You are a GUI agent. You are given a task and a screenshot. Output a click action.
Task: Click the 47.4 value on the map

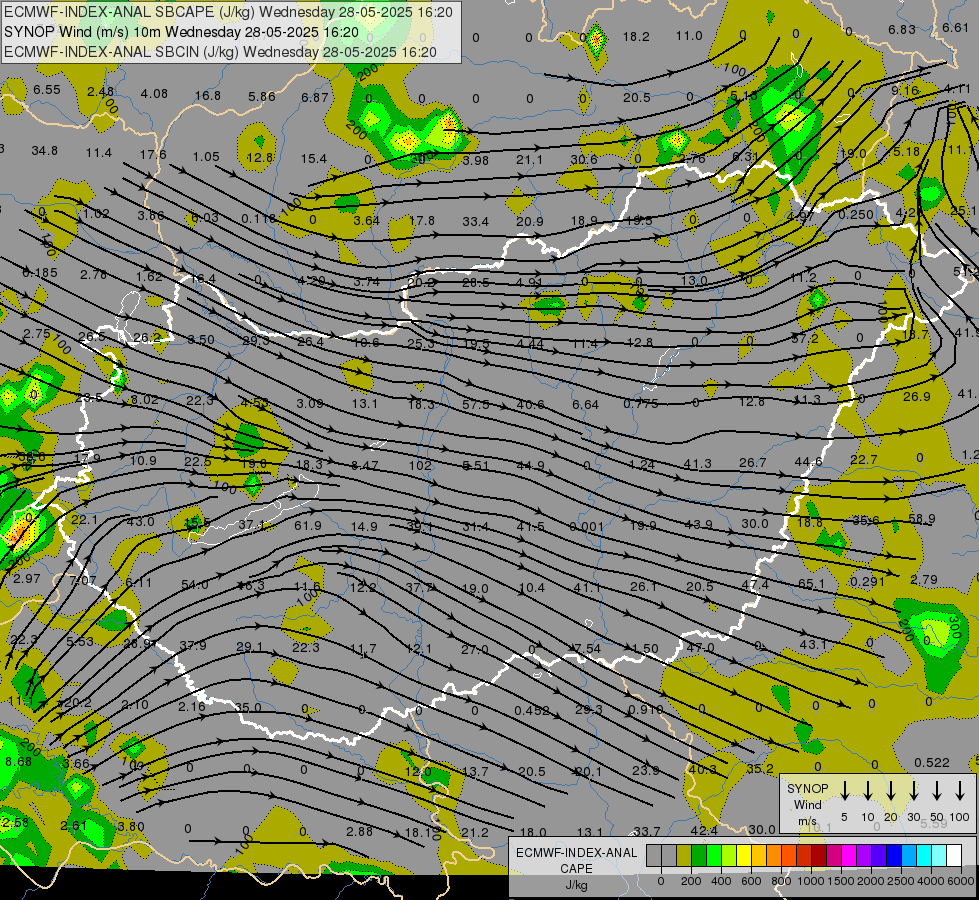click(755, 585)
